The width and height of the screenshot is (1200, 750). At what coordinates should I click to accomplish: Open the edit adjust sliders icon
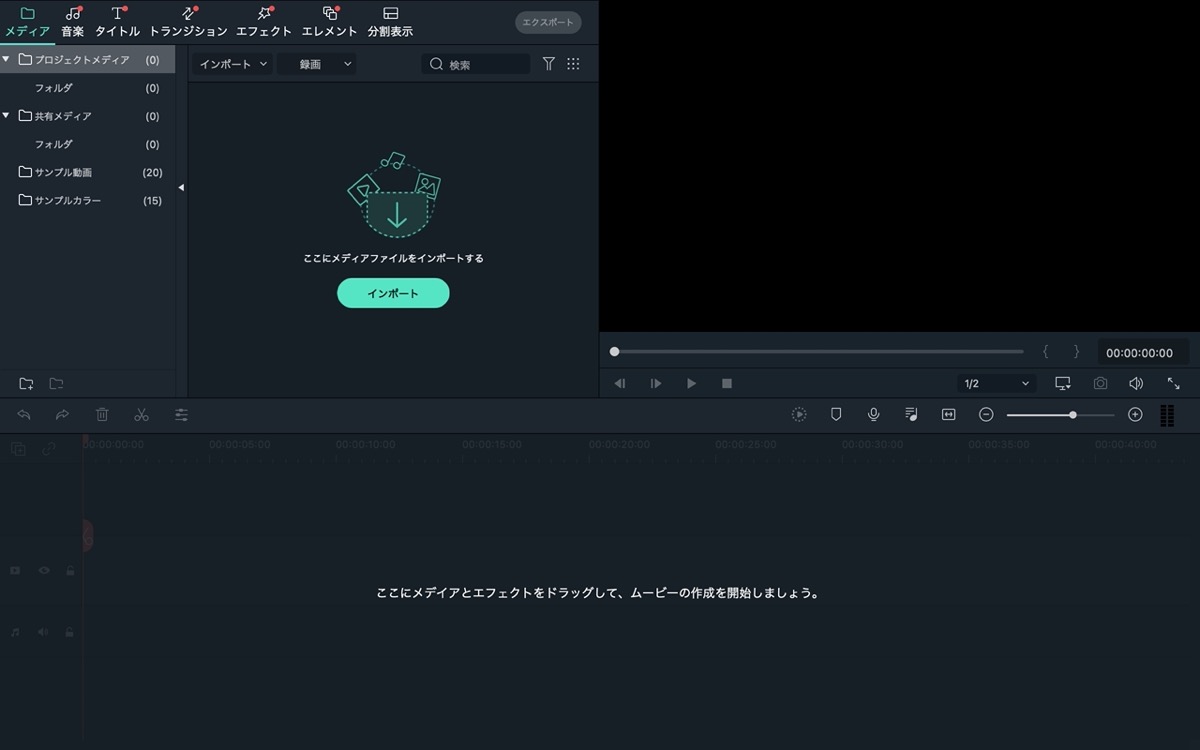pos(181,414)
